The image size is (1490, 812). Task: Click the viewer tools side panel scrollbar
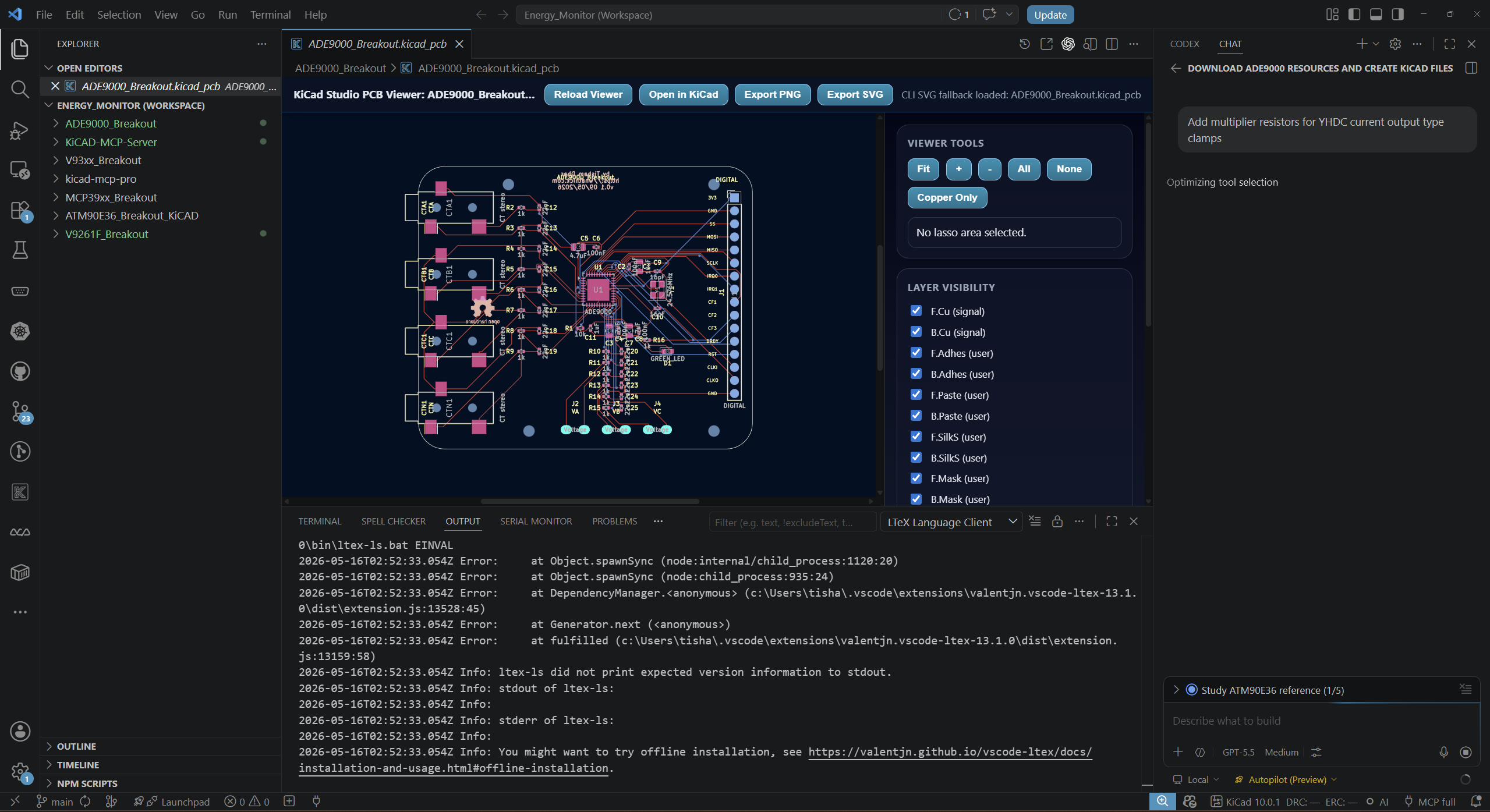pyautogui.click(x=1148, y=224)
